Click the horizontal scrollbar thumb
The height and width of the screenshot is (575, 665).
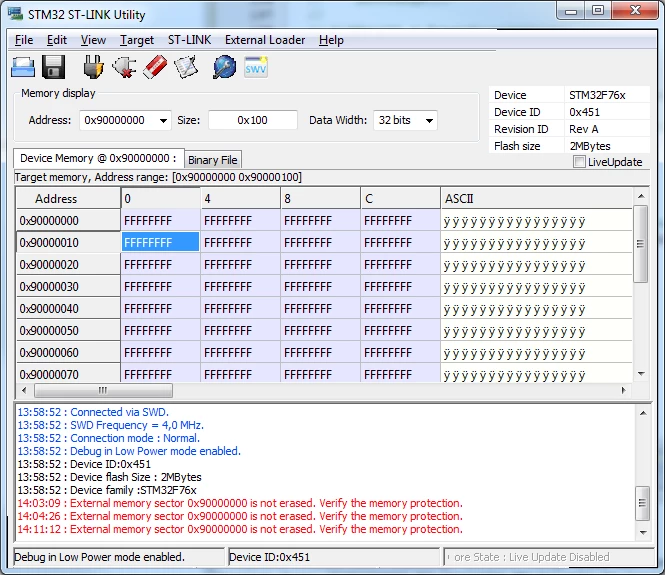pos(103,390)
